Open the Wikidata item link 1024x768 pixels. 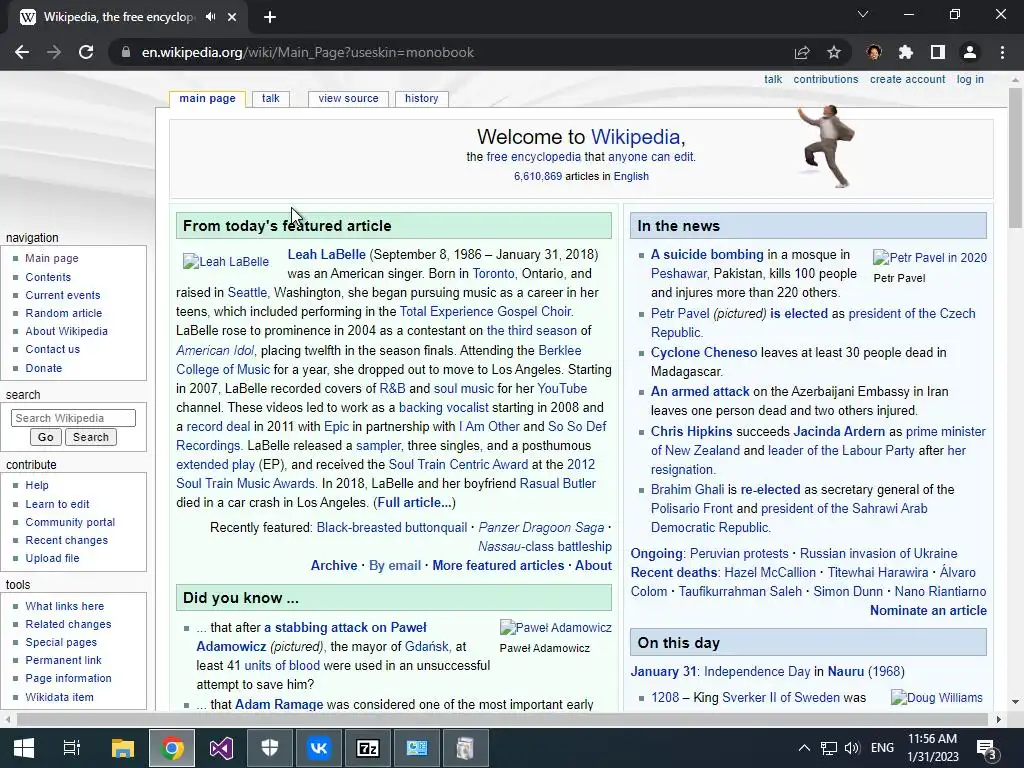click(x=59, y=697)
